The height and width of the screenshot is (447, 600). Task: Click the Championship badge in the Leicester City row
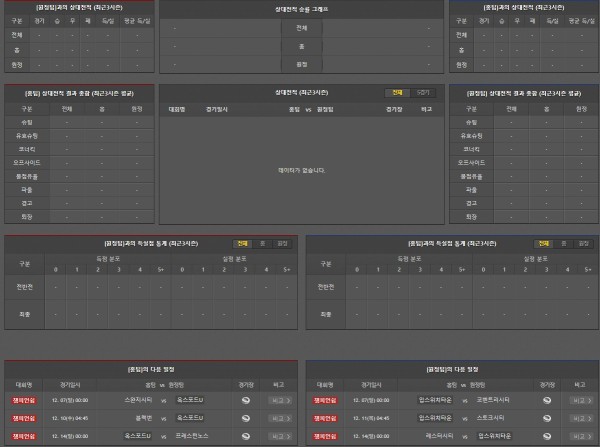click(322, 436)
